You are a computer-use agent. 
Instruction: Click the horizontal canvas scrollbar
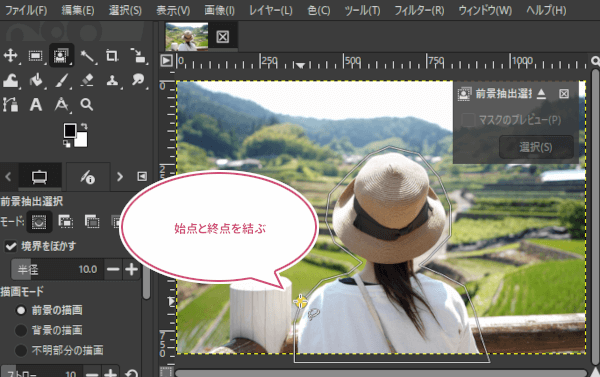[380, 373]
